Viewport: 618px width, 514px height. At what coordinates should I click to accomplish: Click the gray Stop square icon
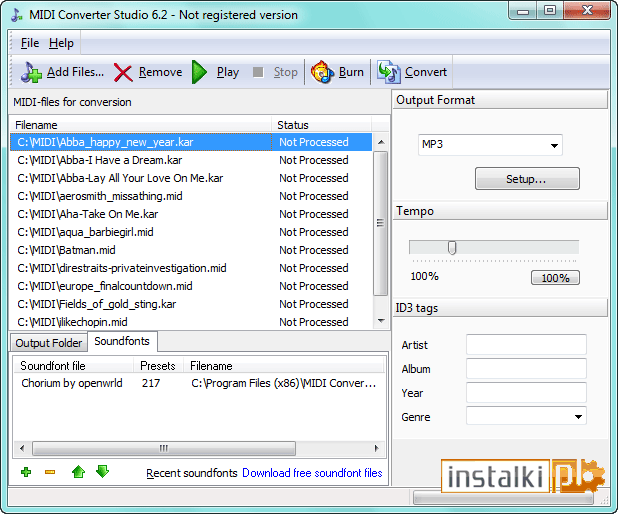pyautogui.click(x=258, y=72)
